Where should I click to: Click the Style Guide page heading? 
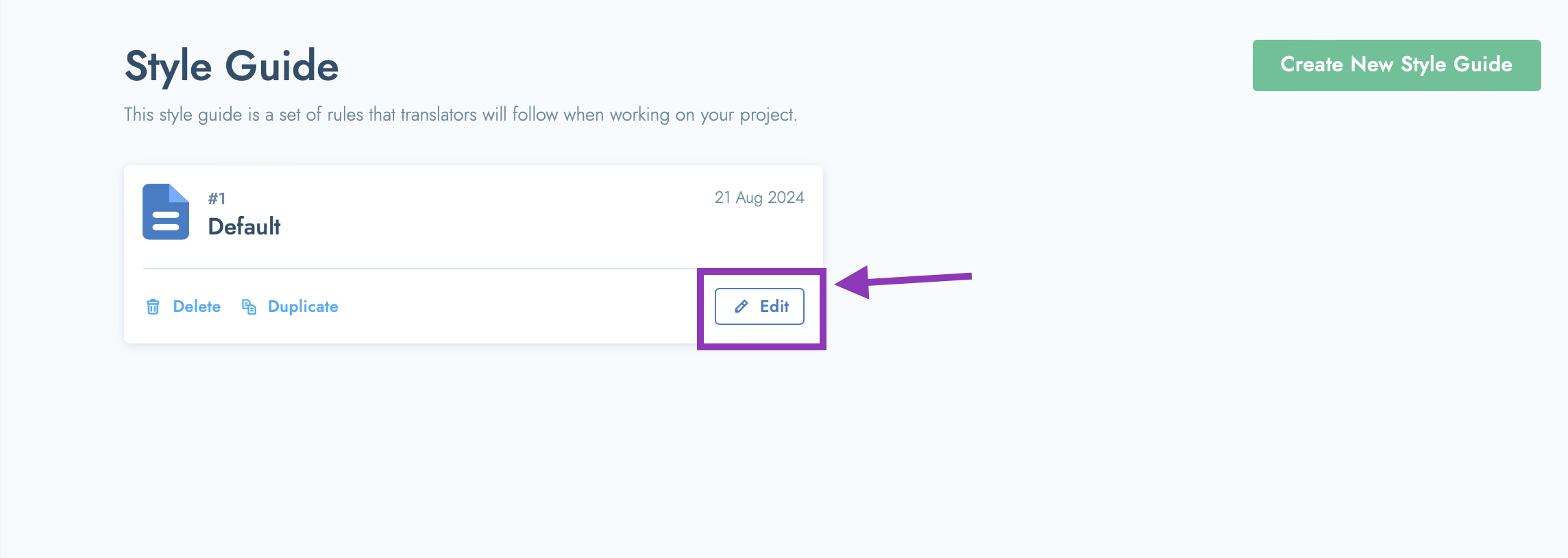click(232, 66)
